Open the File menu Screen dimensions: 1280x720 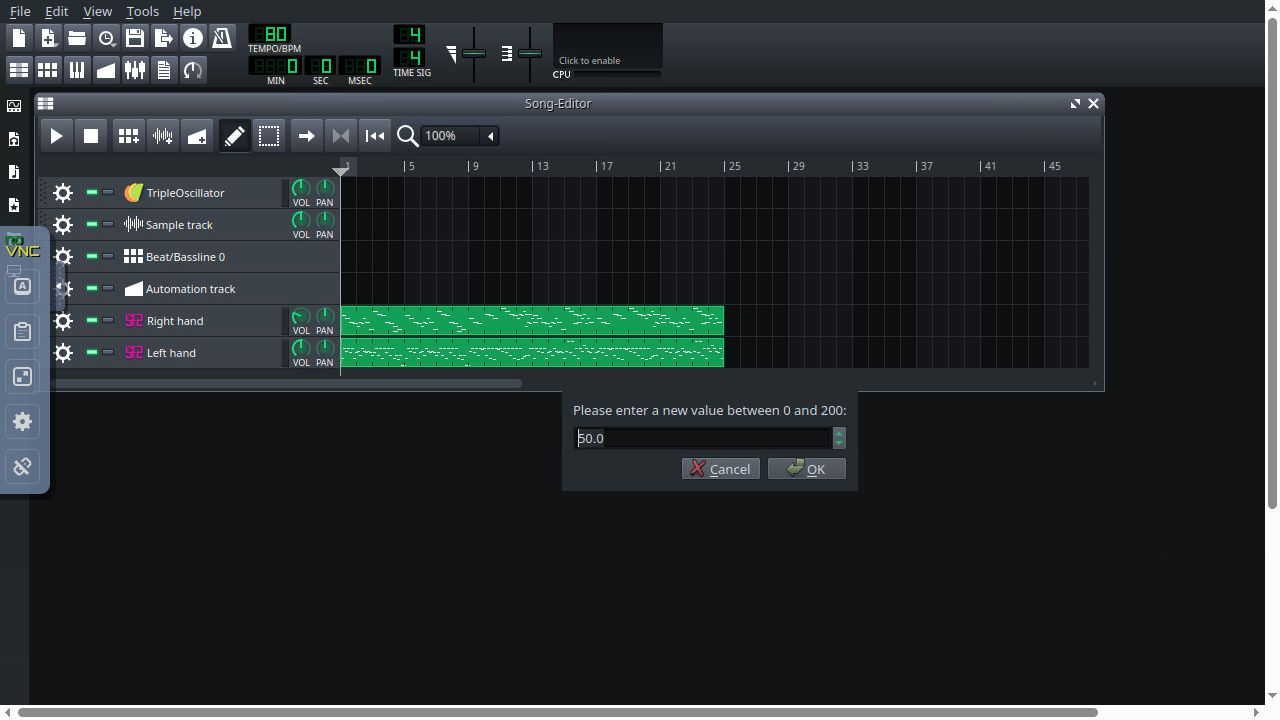click(x=20, y=11)
